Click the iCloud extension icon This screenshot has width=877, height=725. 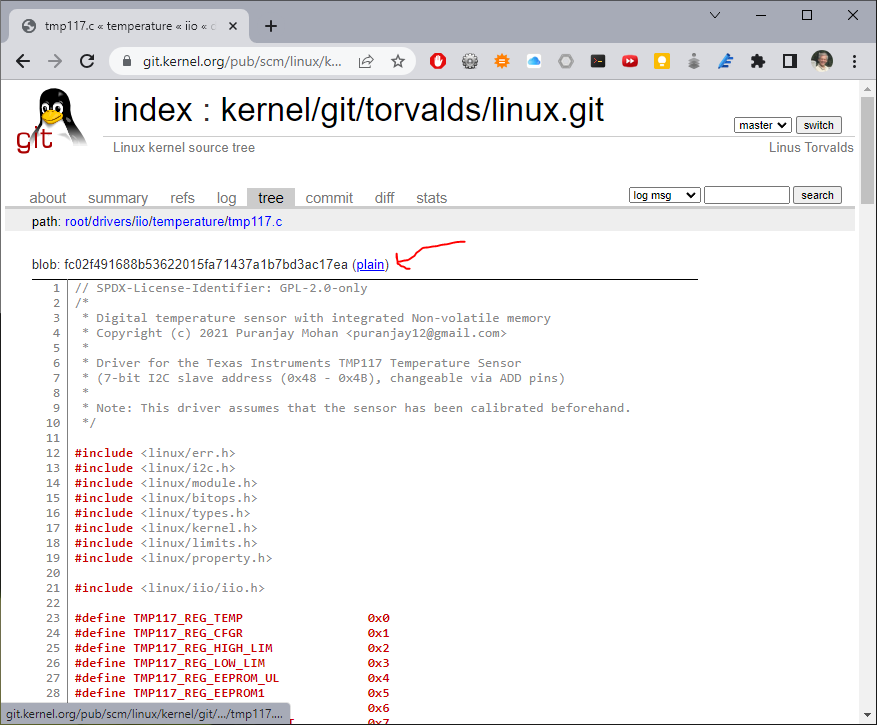point(533,61)
